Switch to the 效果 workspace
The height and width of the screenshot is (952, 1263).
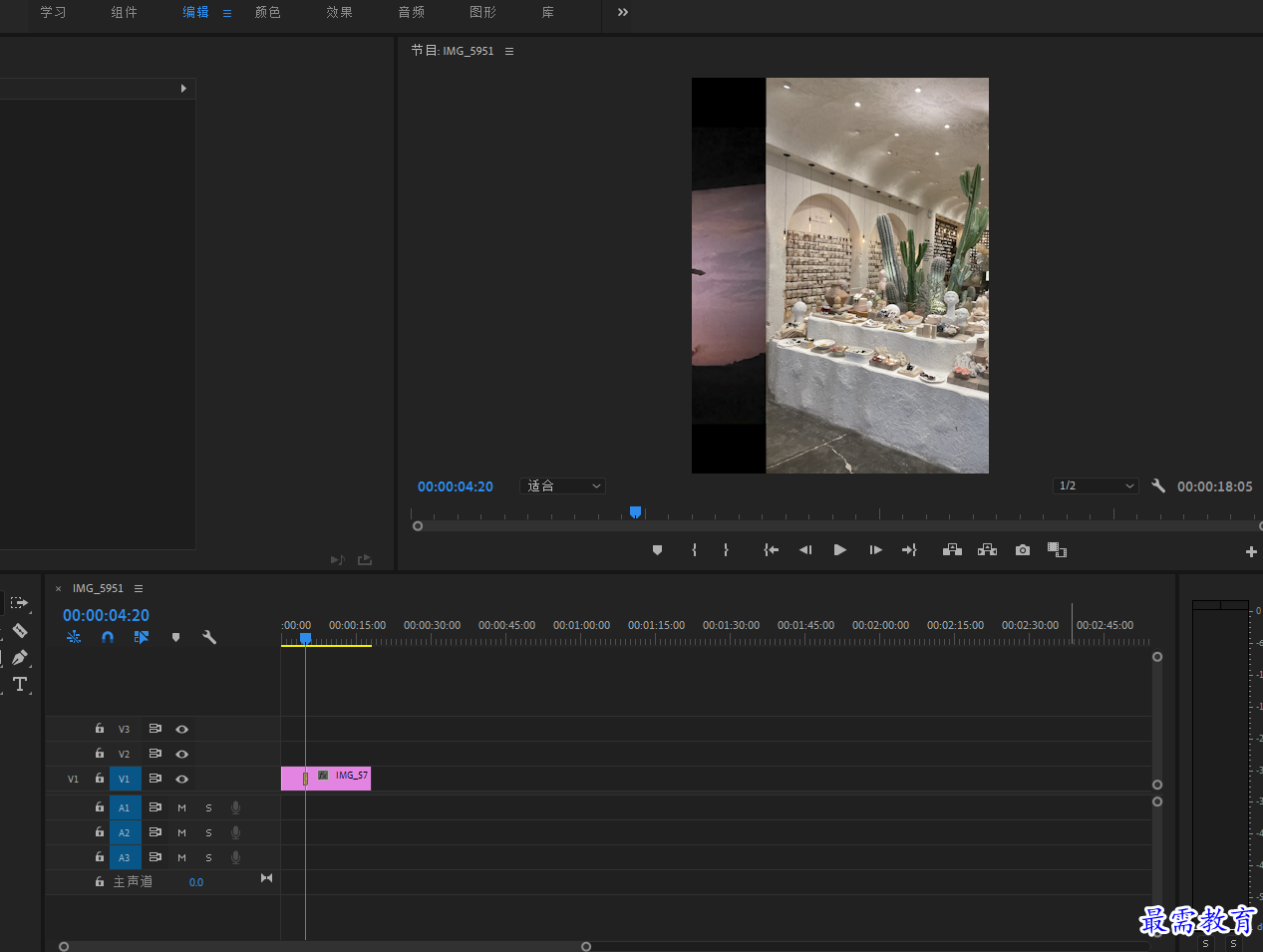(340, 12)
